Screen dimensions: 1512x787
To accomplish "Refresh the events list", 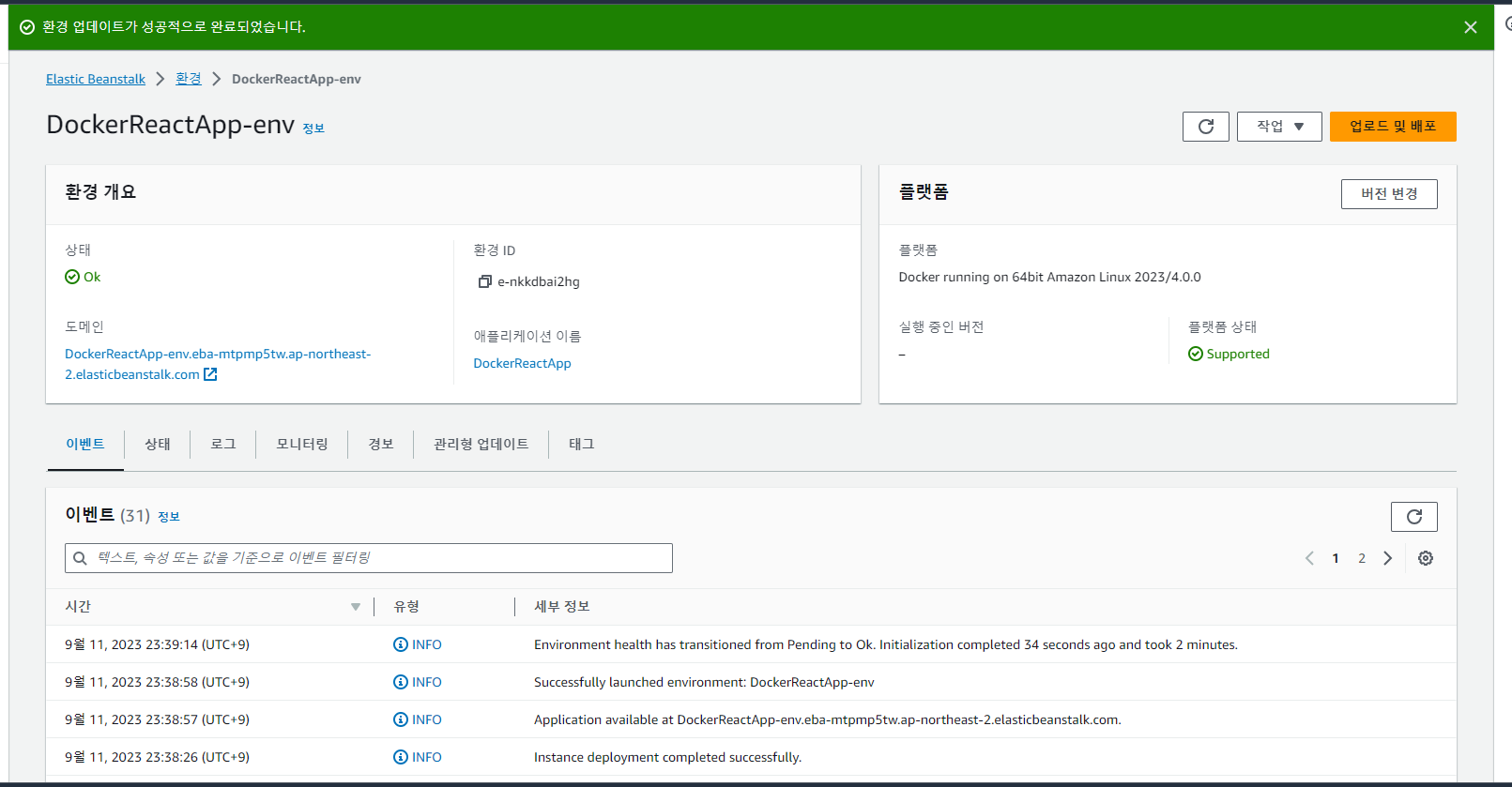I will tap(1414, 517).
